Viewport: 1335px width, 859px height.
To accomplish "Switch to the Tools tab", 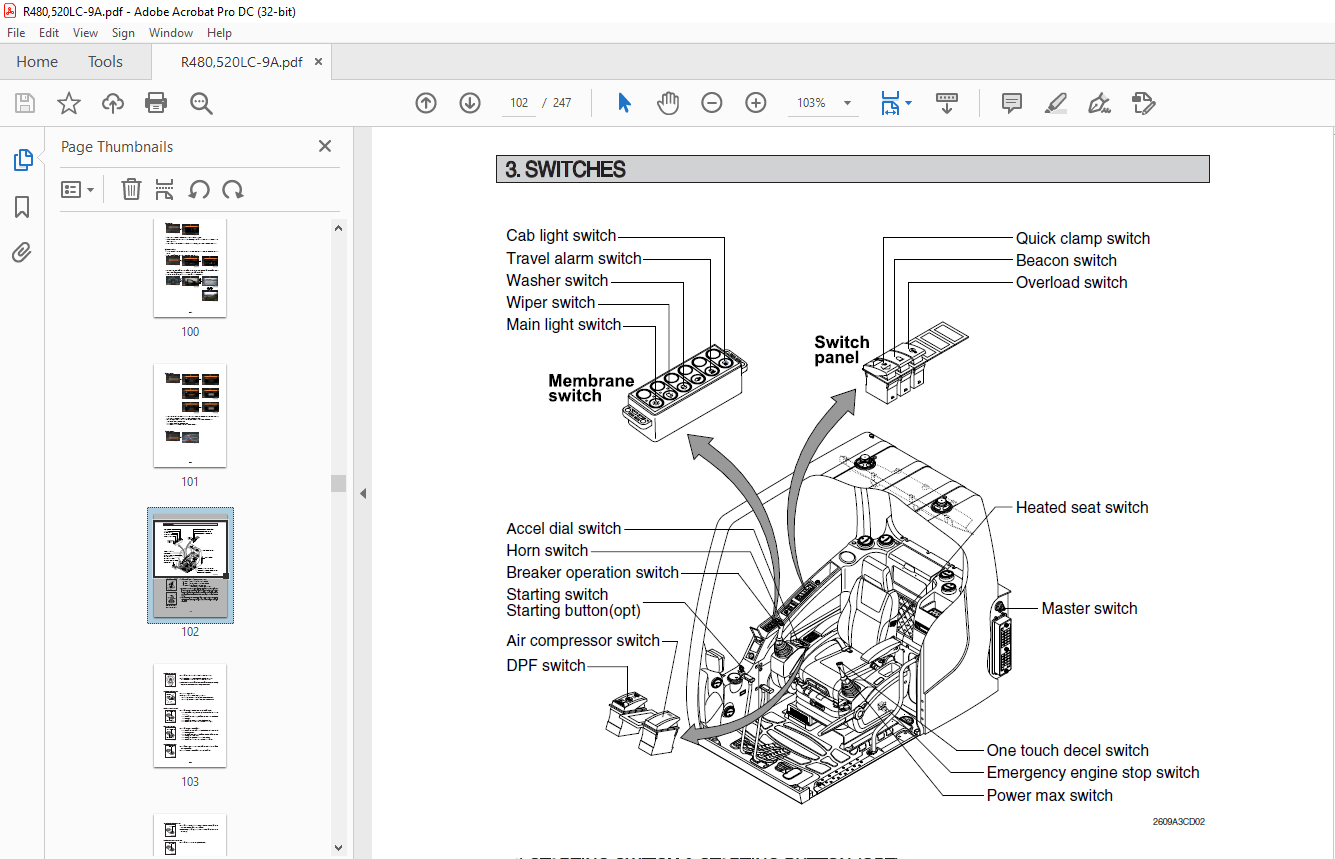I will click(105, 62).
